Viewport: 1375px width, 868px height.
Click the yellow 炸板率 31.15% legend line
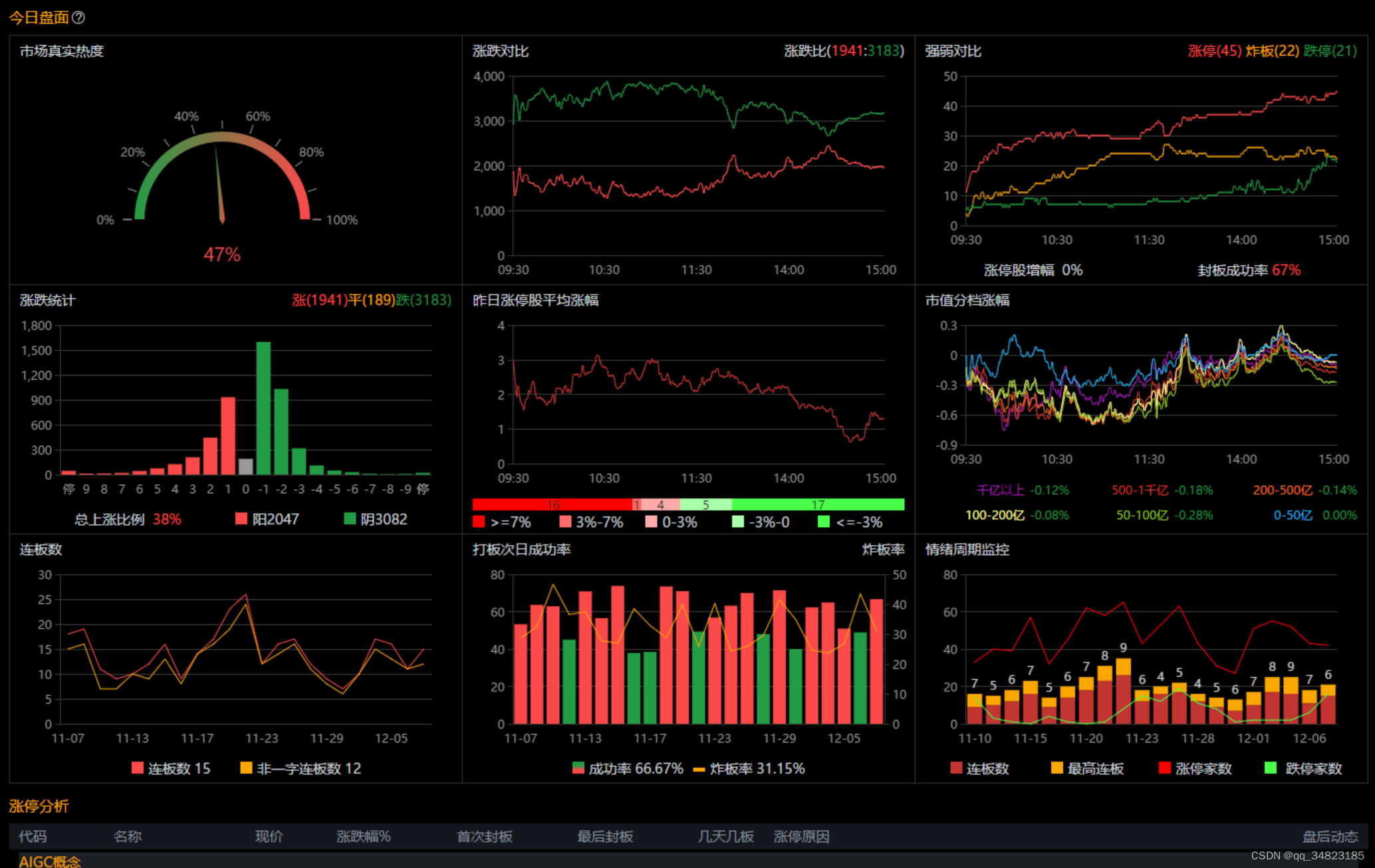699,769
